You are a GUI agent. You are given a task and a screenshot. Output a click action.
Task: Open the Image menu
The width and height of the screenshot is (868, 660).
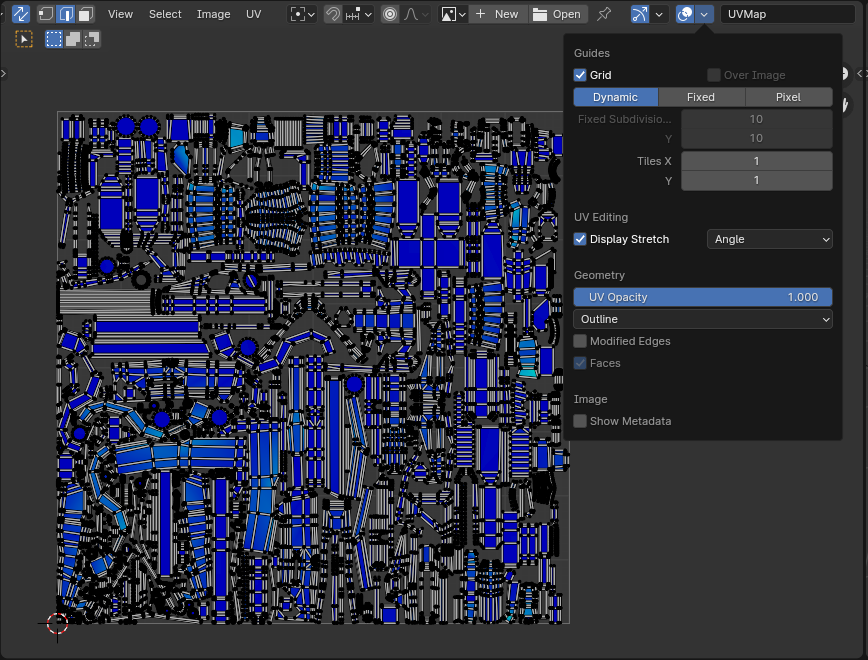click(213, 14)
